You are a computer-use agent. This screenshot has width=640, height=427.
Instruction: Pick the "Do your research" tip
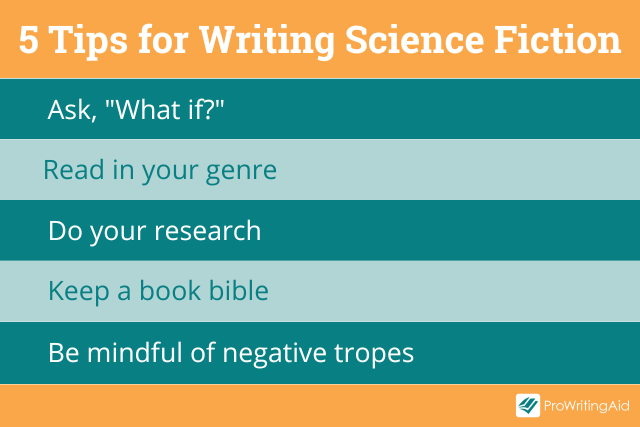click(x=155, y=231)
